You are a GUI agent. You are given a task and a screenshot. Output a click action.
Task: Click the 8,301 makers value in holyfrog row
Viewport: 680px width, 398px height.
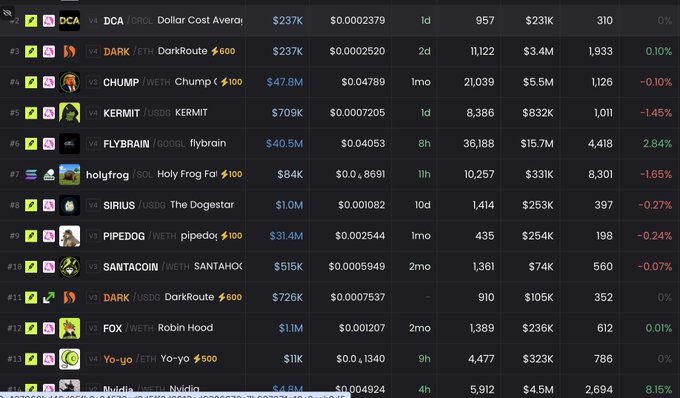pos(600,175)
